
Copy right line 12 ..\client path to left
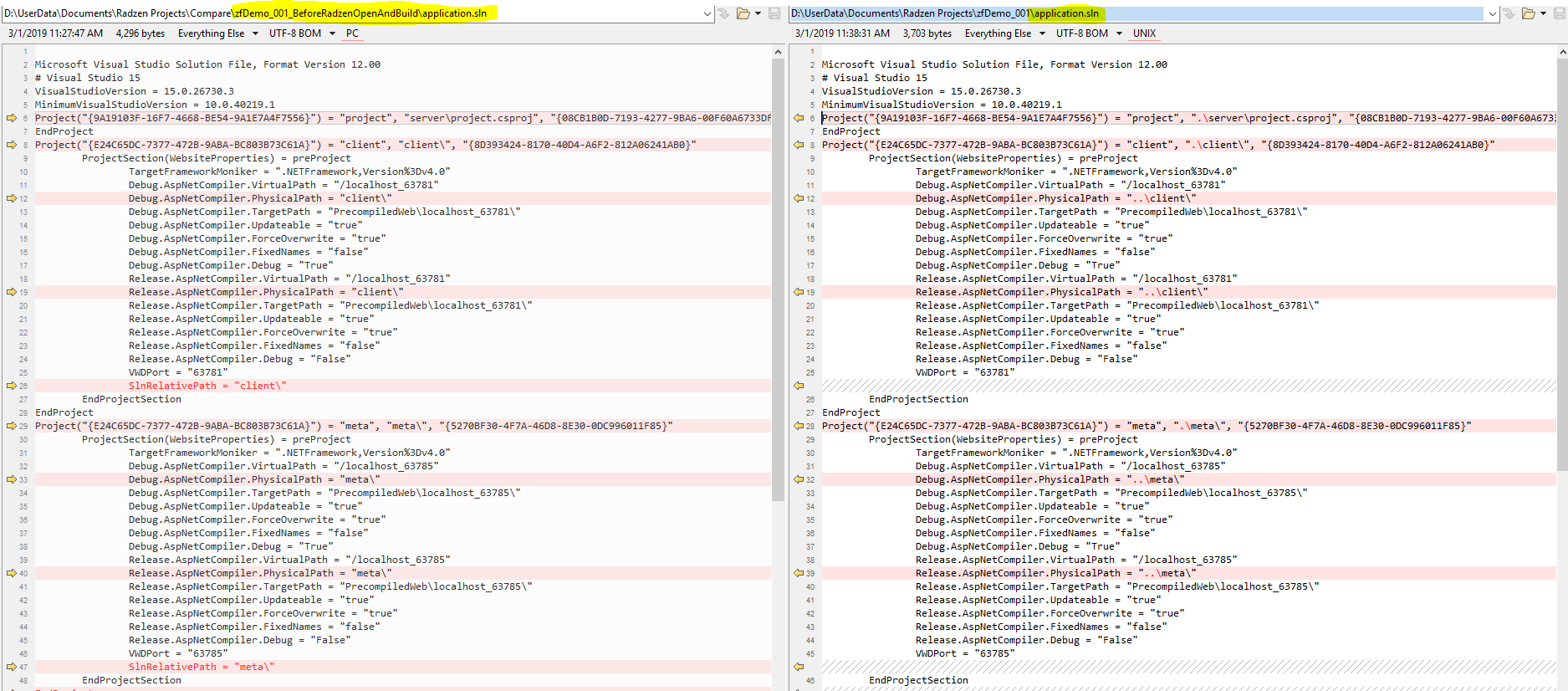[799, 198]
